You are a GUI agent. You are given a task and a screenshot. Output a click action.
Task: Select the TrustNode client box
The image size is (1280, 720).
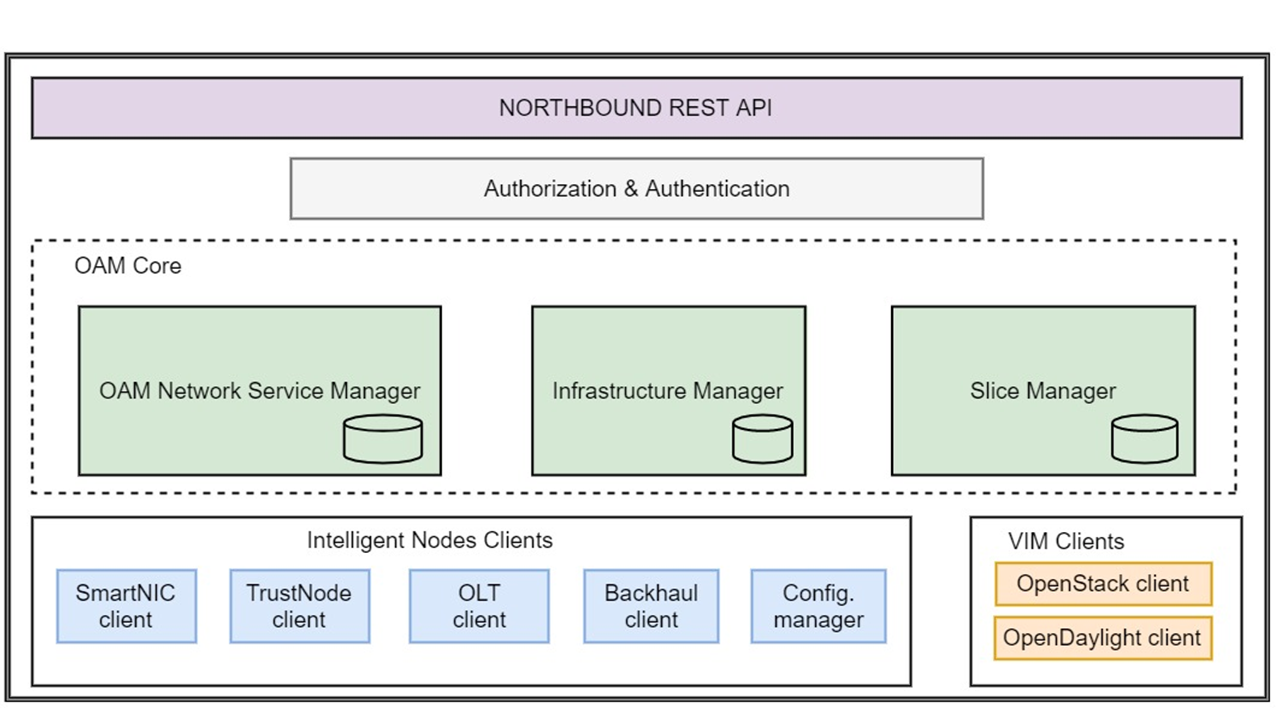(x=299, y=606)
